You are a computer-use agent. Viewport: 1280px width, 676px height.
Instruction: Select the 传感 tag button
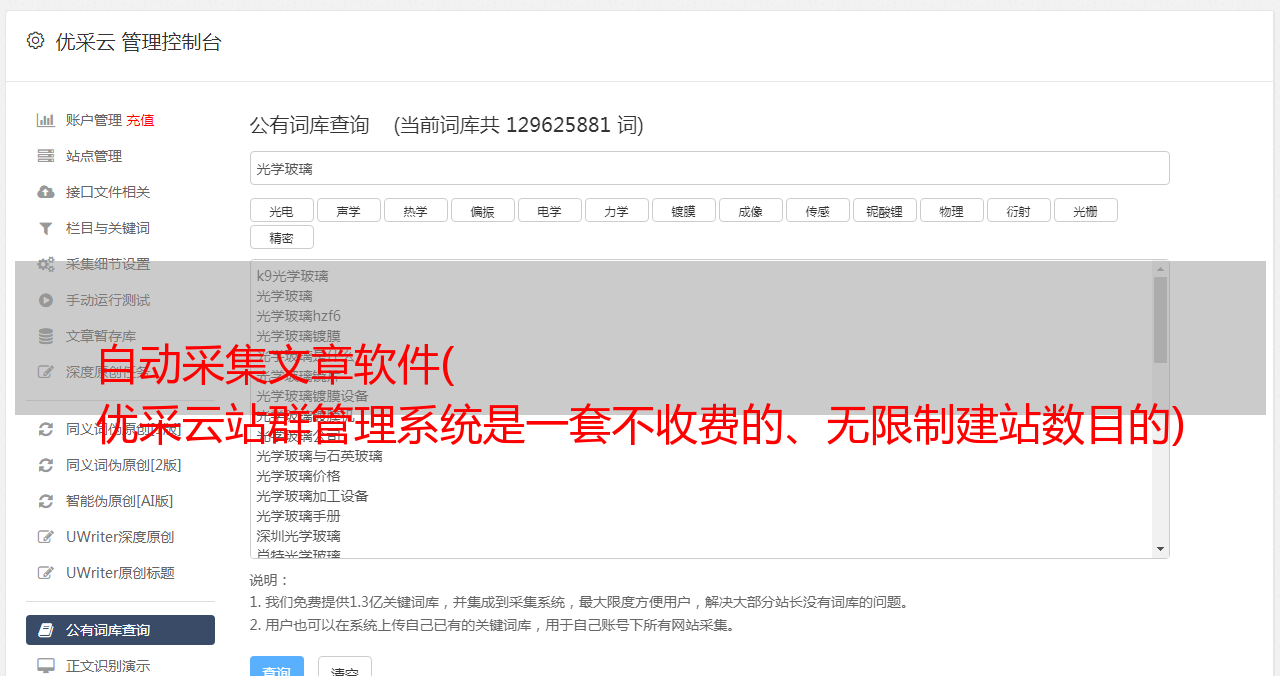(x=818, y=210)
